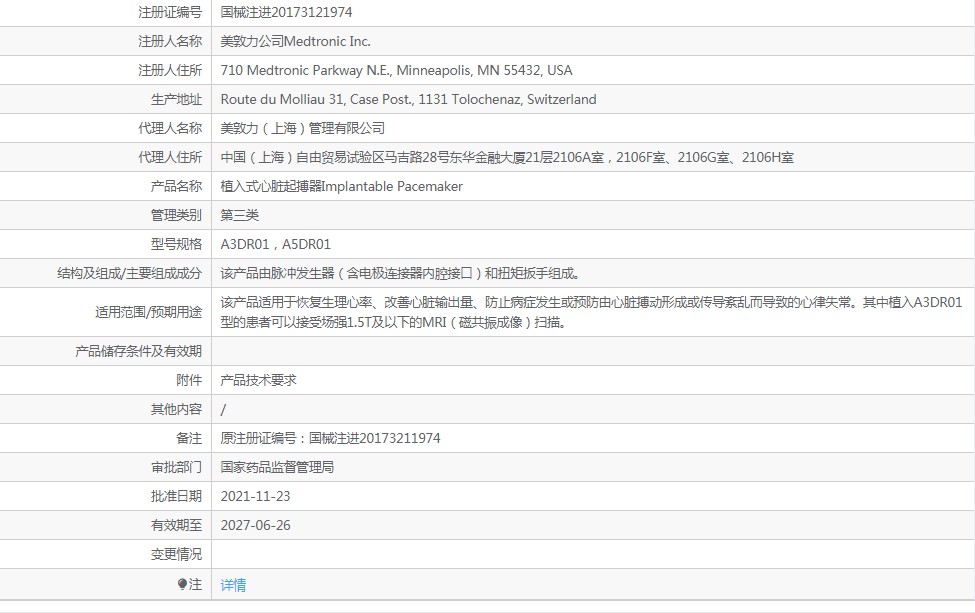Select product name 植入式心脏起搏器Implantable Pacemaker
Screen dimensions: 975x613
pos(341,187)
